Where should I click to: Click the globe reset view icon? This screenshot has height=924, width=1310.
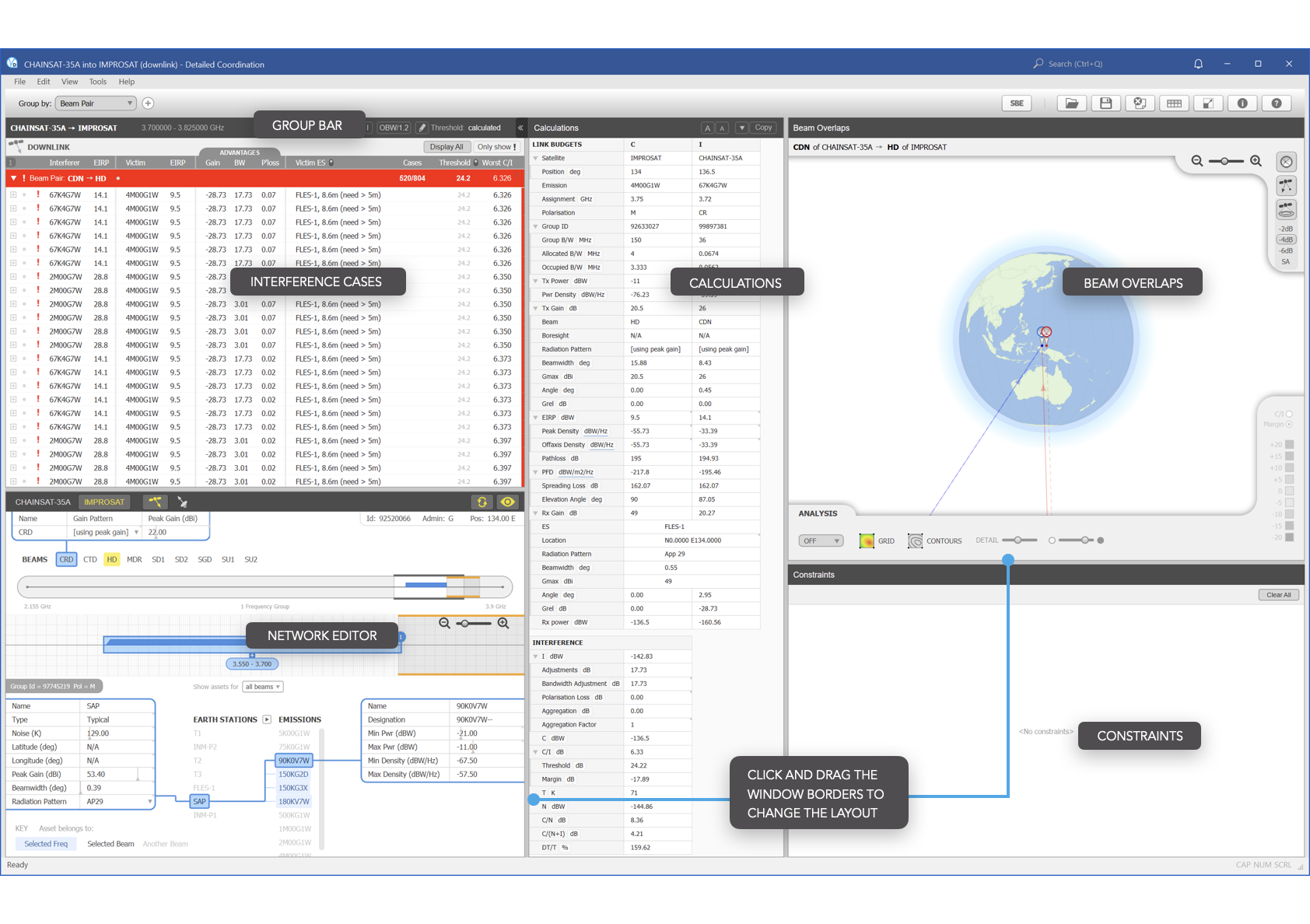click(x=1287, y=162)
